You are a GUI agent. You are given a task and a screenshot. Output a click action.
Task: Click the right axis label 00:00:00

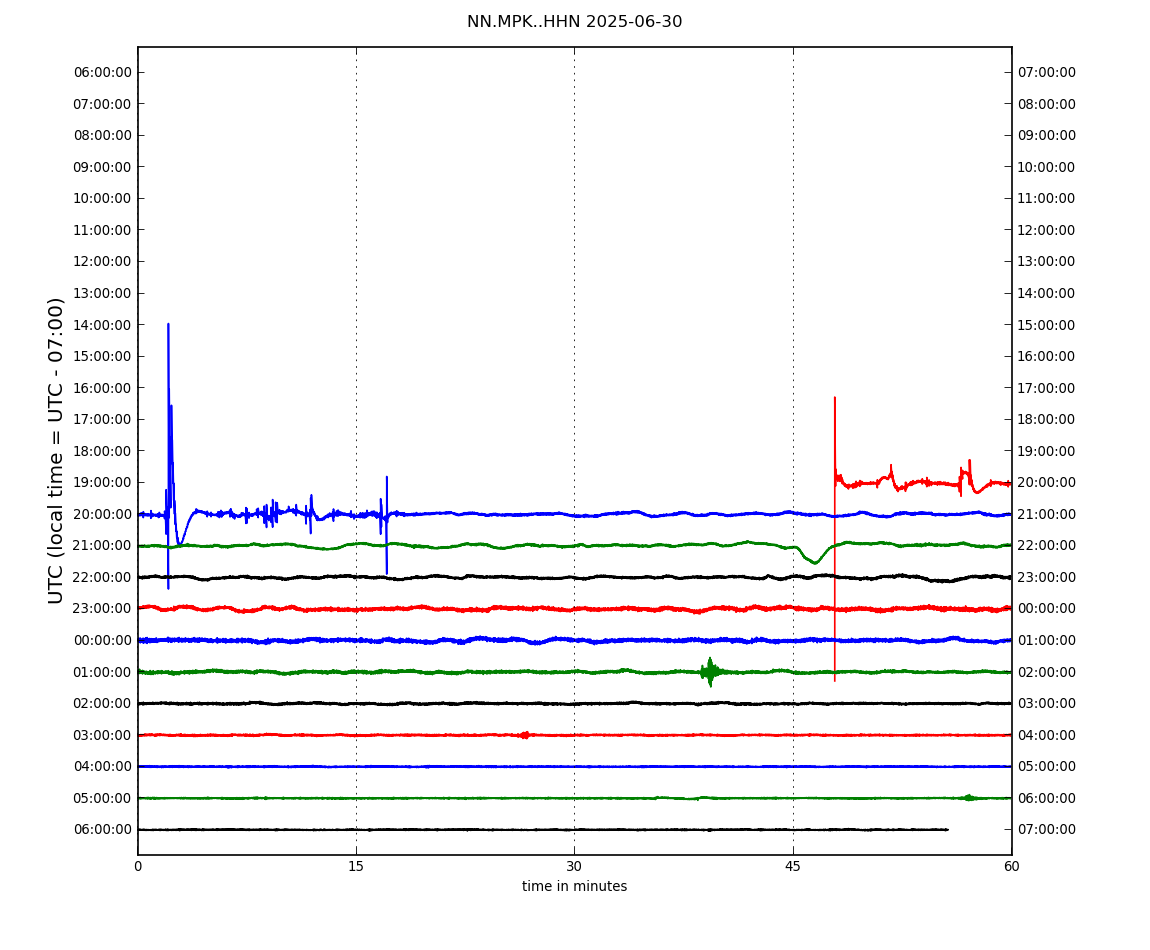tap(1047, 608)
